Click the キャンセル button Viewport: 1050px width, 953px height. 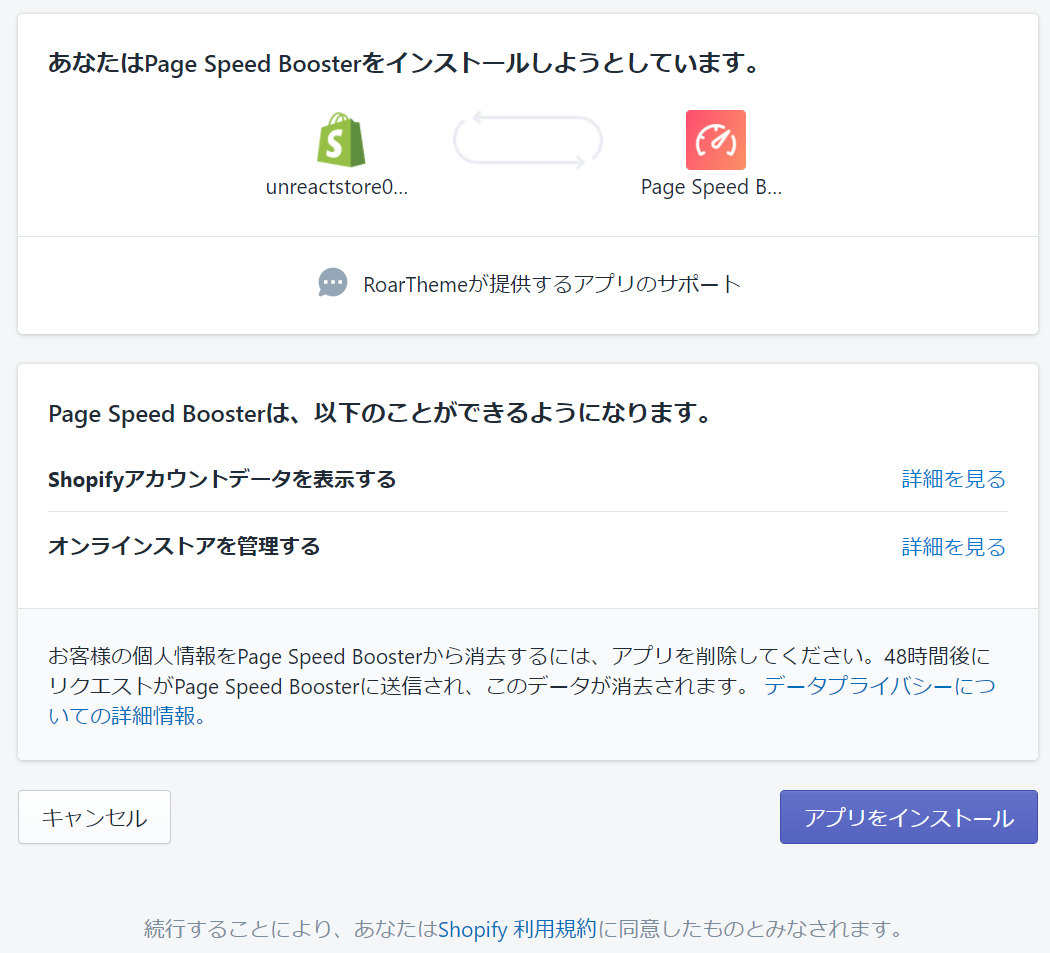click(94, 816)
